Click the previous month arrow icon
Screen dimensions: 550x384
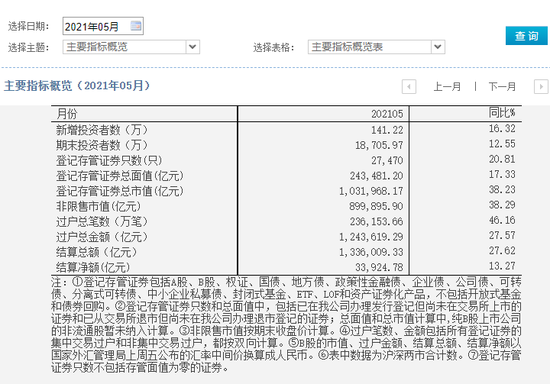pyautogui.click(x=409, y=87)
